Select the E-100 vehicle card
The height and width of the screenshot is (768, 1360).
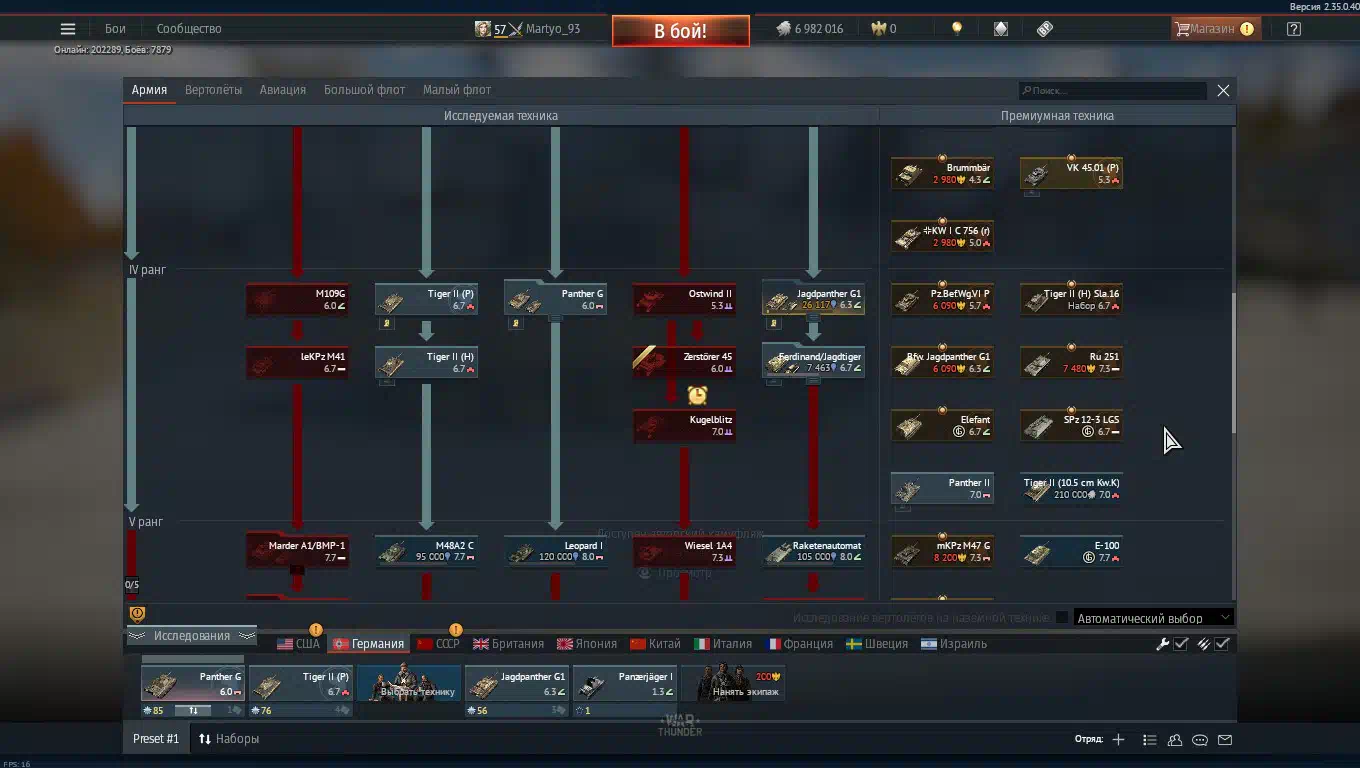[1071, 552]
